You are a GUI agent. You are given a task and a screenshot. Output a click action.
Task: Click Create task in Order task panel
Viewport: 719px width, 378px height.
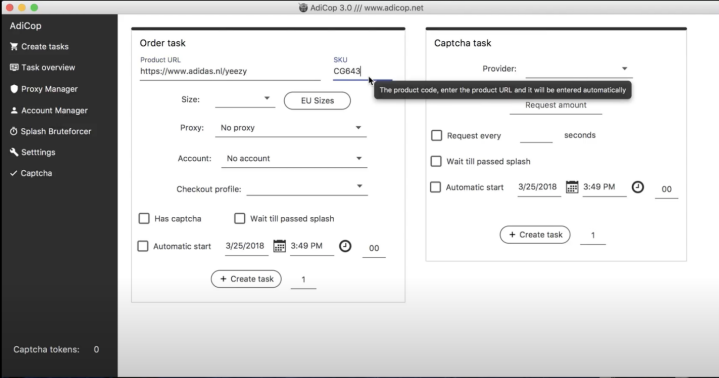coord(246,279)
